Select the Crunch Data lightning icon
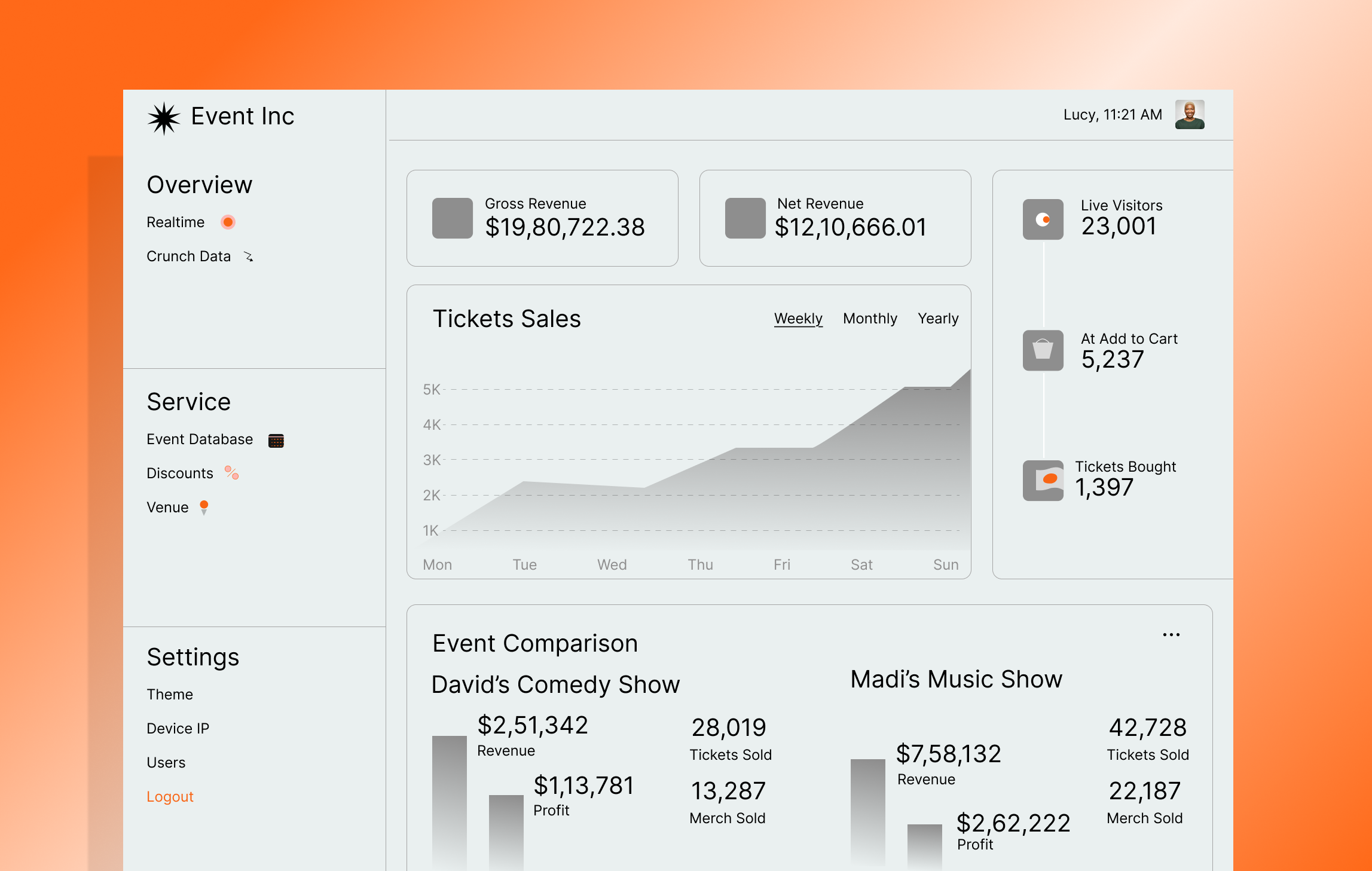This screenshot has width=1372, height=871. [x=249, y=257]
